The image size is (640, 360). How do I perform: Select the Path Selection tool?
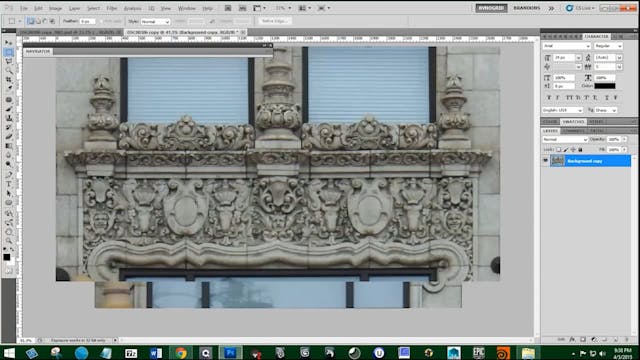(x=9, y=193)
